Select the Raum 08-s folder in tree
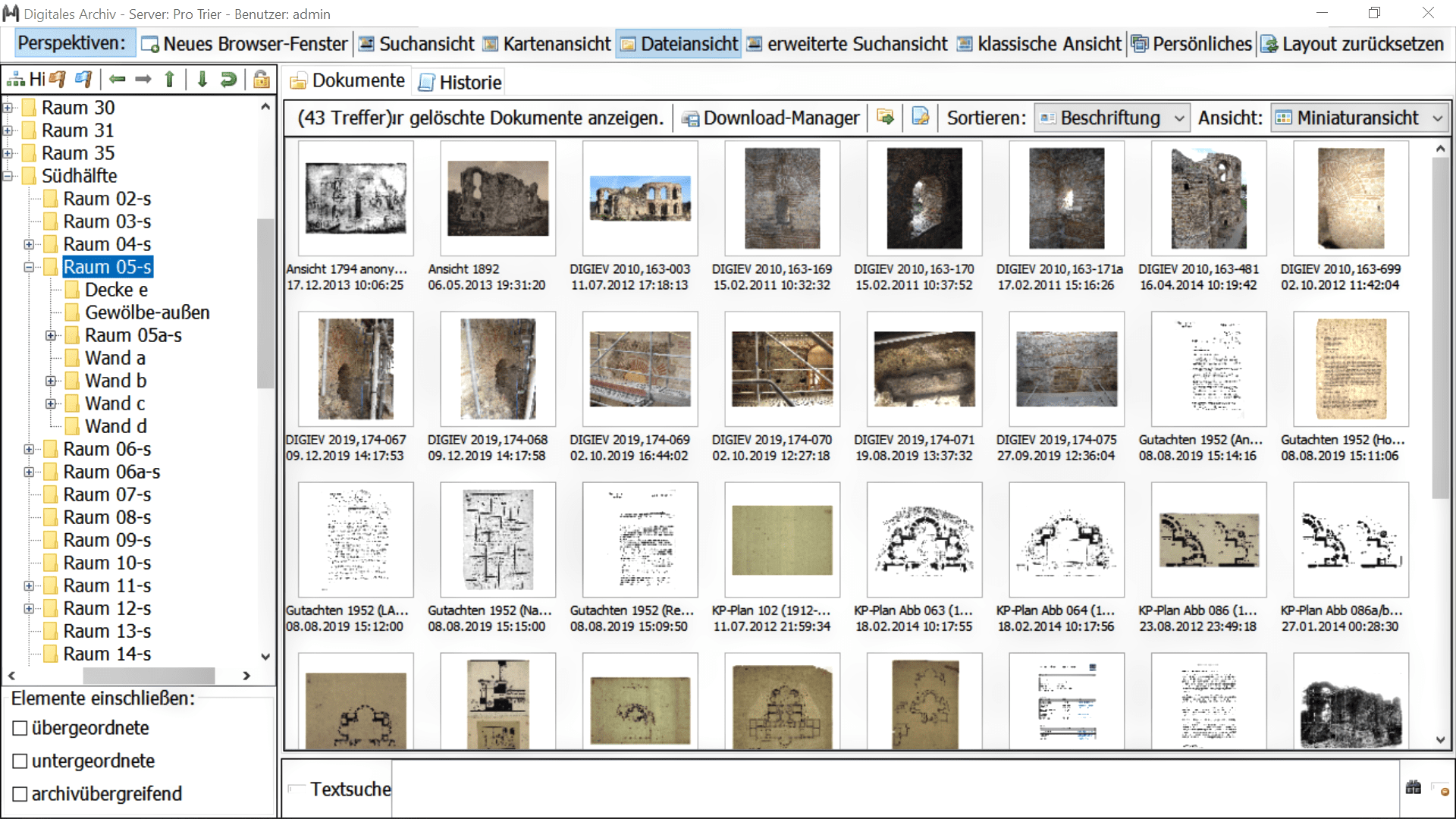 tap(107, 517)
